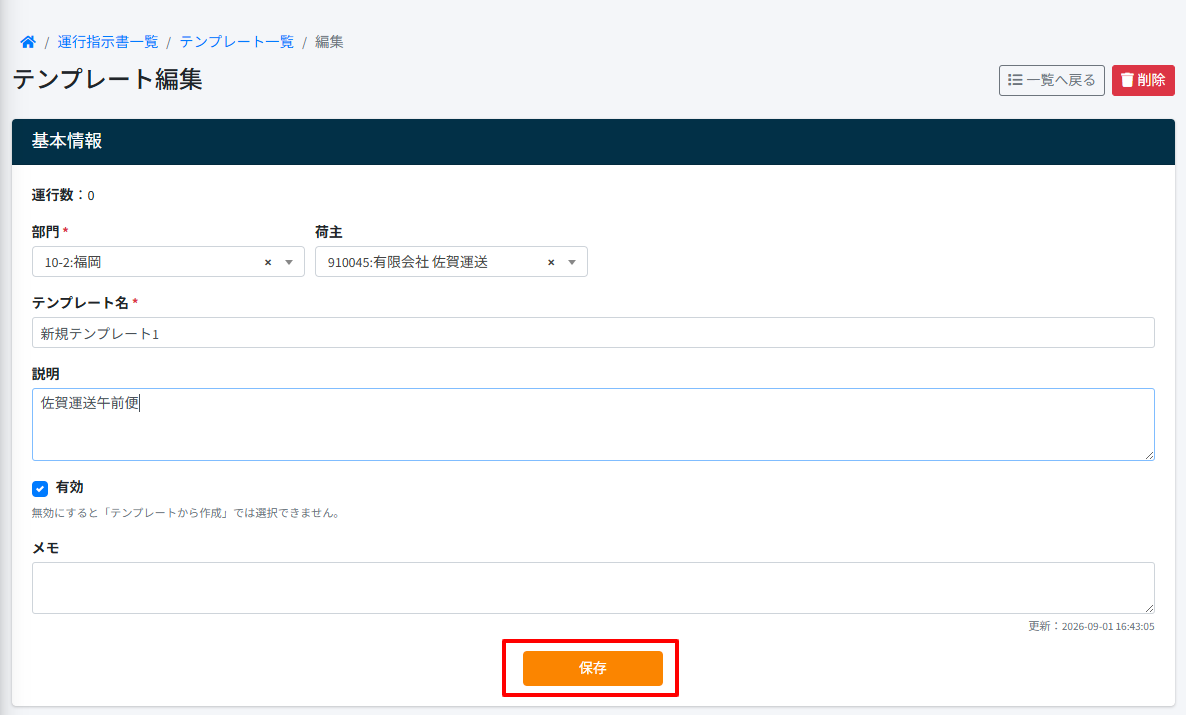The image size is (1186, 715).
Task: Click the 編集 breadcrumb text
Action: click(329, 42)
